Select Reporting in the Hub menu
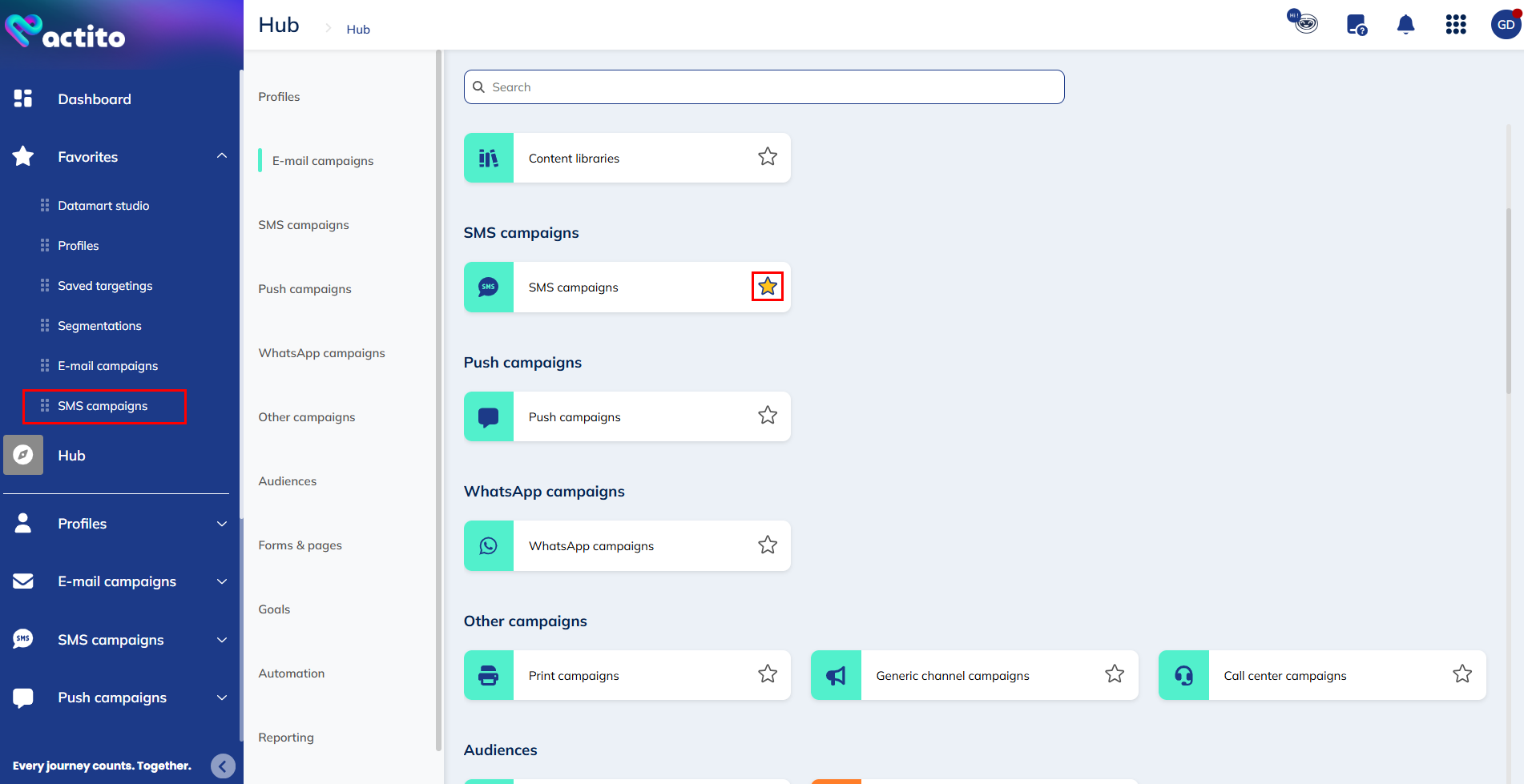Image resolution: width=1524 pixels, height=784 pixels. [285, 737]
